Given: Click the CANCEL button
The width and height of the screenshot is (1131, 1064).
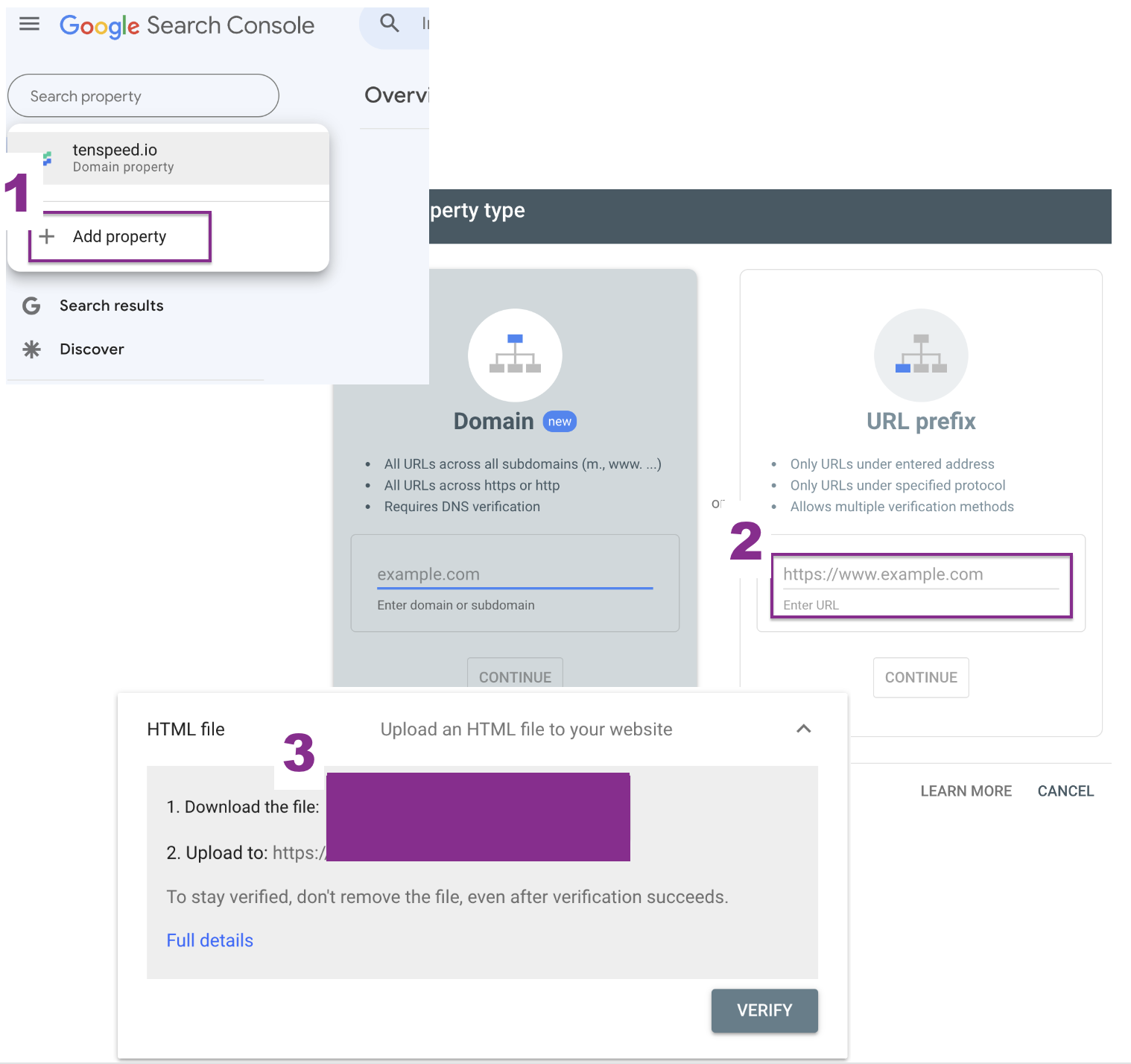Looking at the screenshot, I should (x=1065, y=791).
